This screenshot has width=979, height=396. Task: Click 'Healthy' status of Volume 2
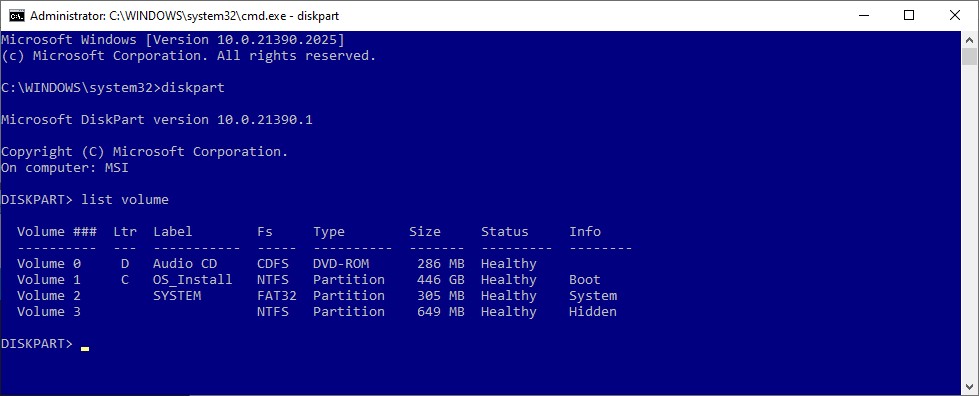(509, 297)
